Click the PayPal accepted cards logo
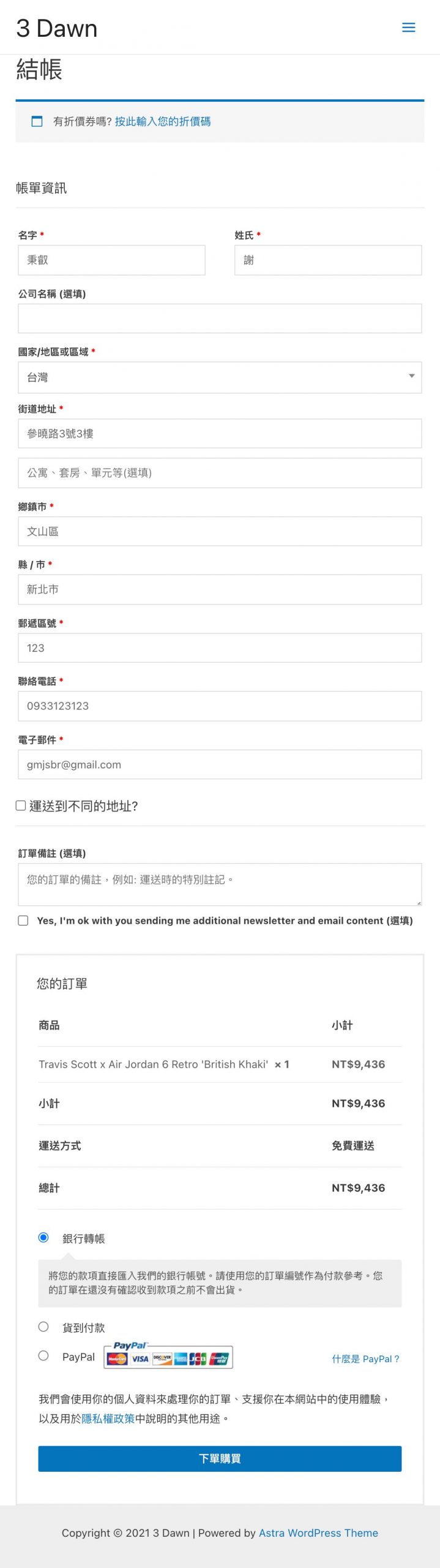The image size is (440, 1568). (x=168, y=1357)
